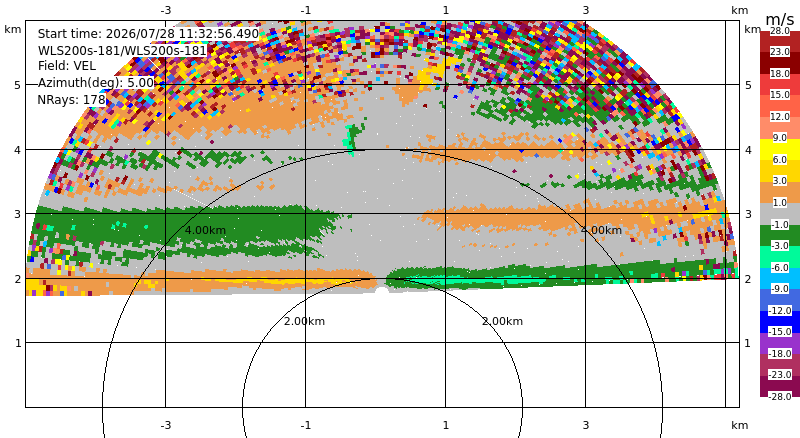
Task: Click the -28.0 m/s bottom colorbar label
Action: 780,397
